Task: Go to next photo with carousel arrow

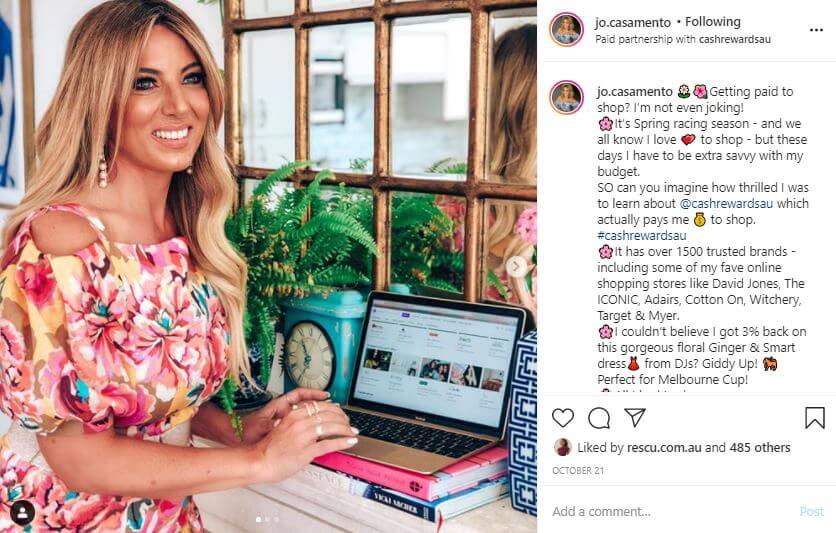Action: [x=516, y=266]
